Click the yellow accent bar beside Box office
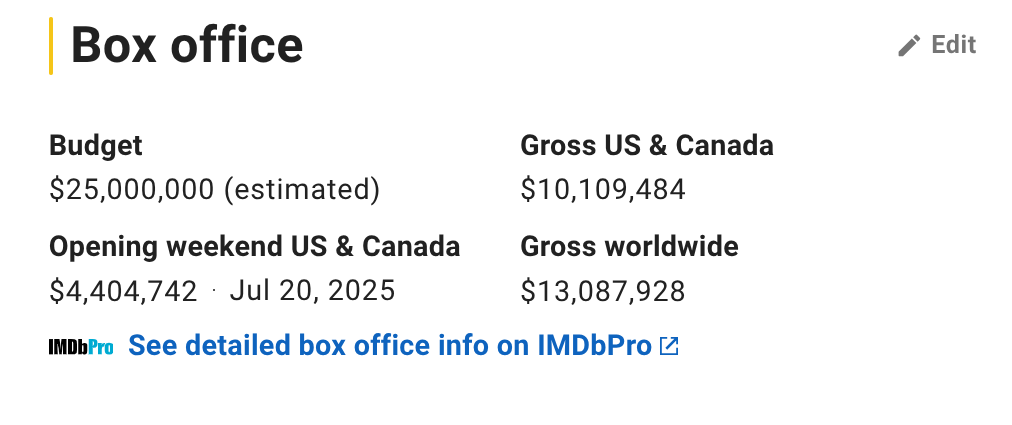Screen dimensions: 1012x425 pyautogui.click(x=51, y=46)
